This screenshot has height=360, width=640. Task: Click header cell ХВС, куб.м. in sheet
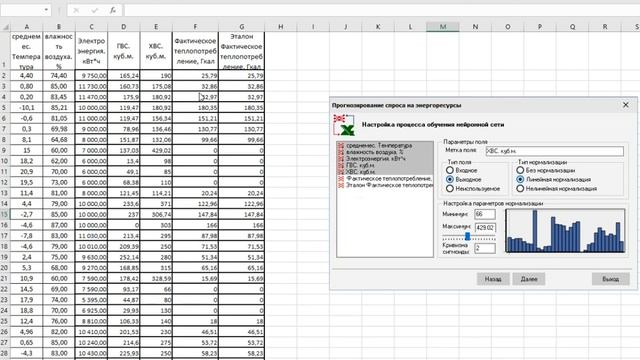tap(156, 51)
